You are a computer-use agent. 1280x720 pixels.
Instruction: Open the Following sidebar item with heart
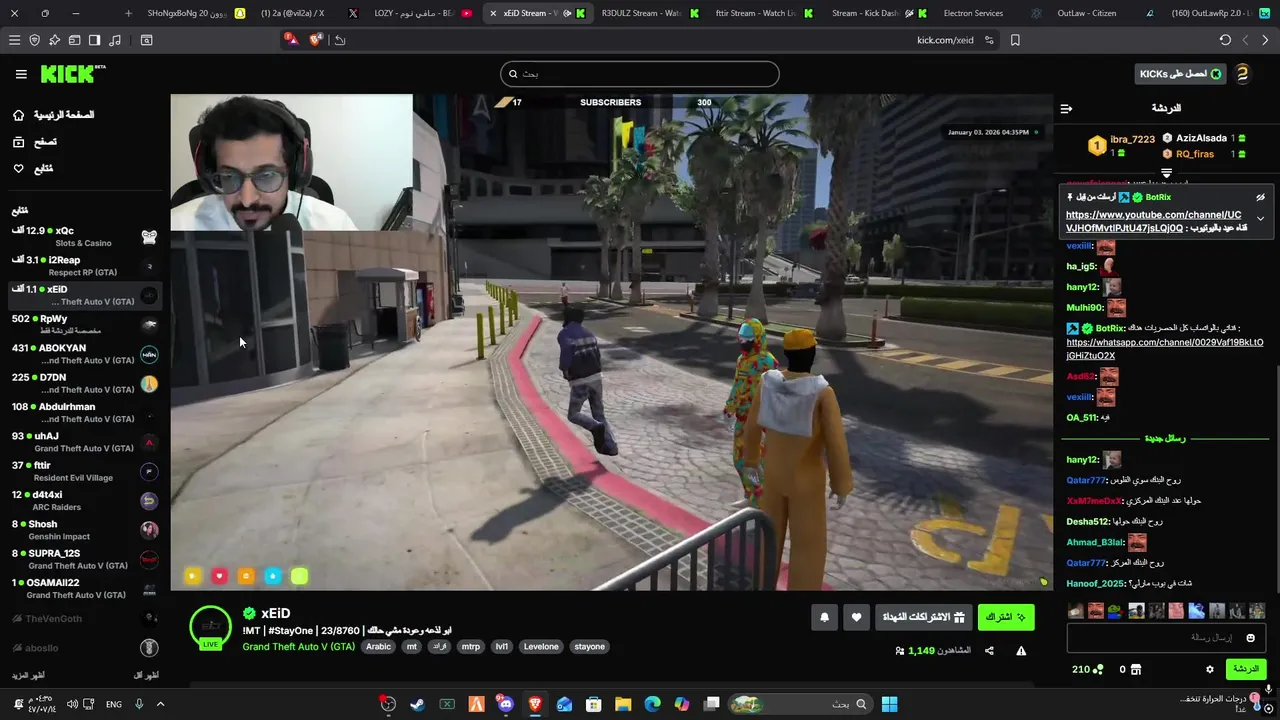coord(32,168)
